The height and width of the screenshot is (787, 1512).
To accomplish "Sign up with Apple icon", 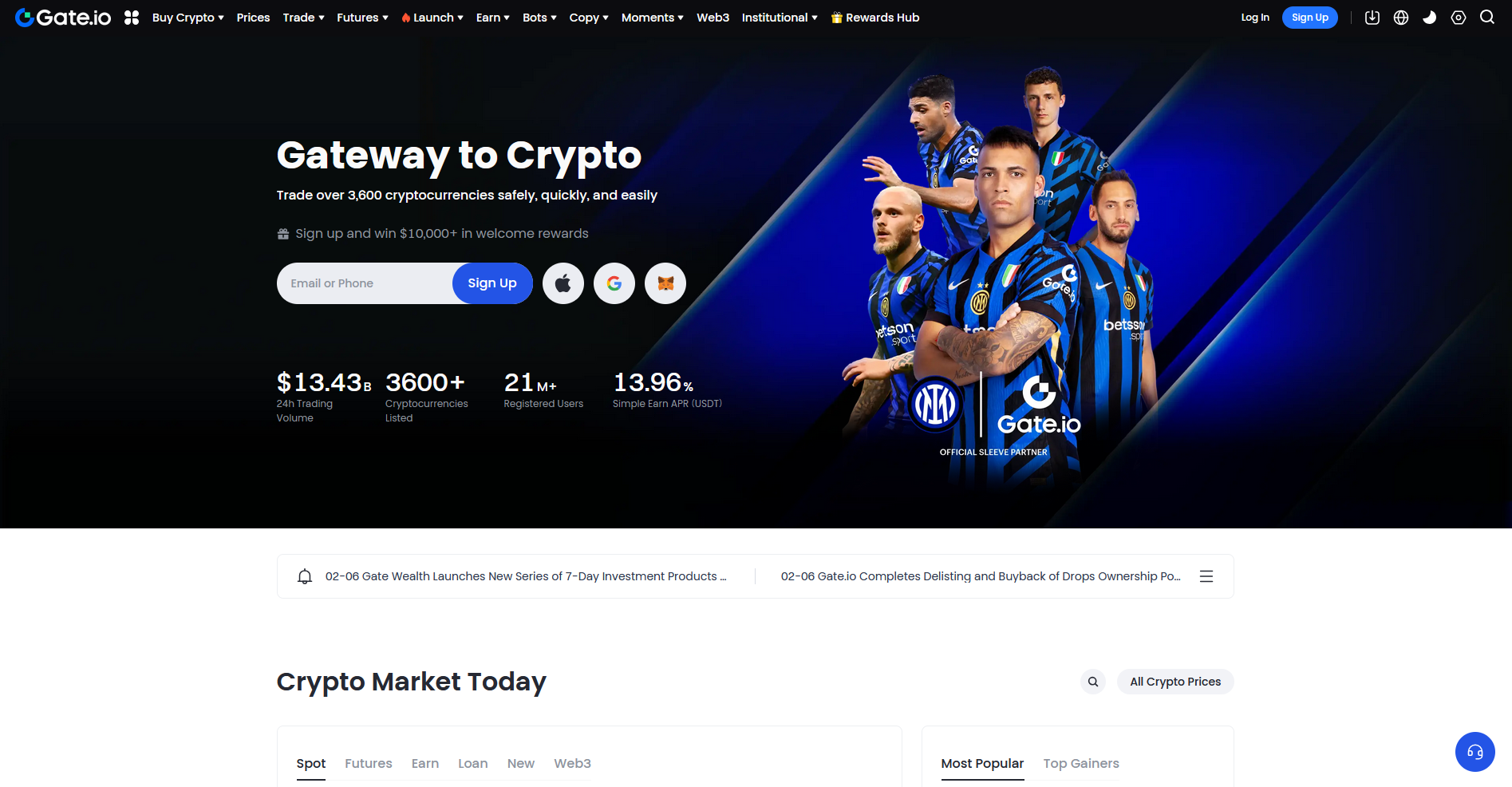I will pyautogui.click(x=563, y=283).
